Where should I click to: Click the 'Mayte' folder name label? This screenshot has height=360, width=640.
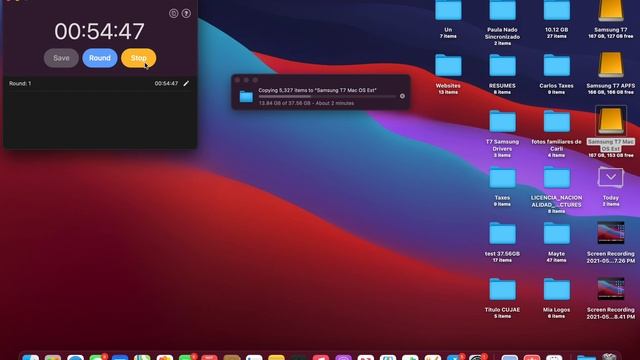[556, 254]
